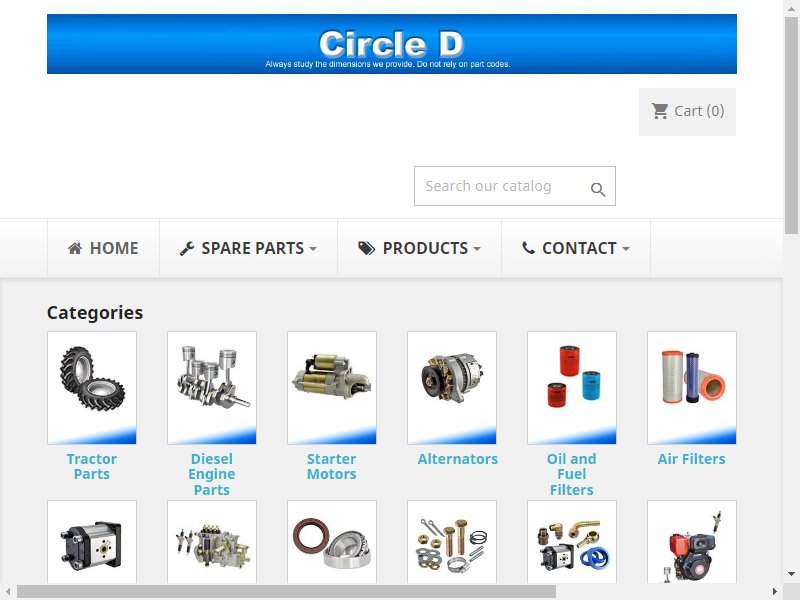
Task: Focus the Search our catalog field
Action: coord(515,186)
